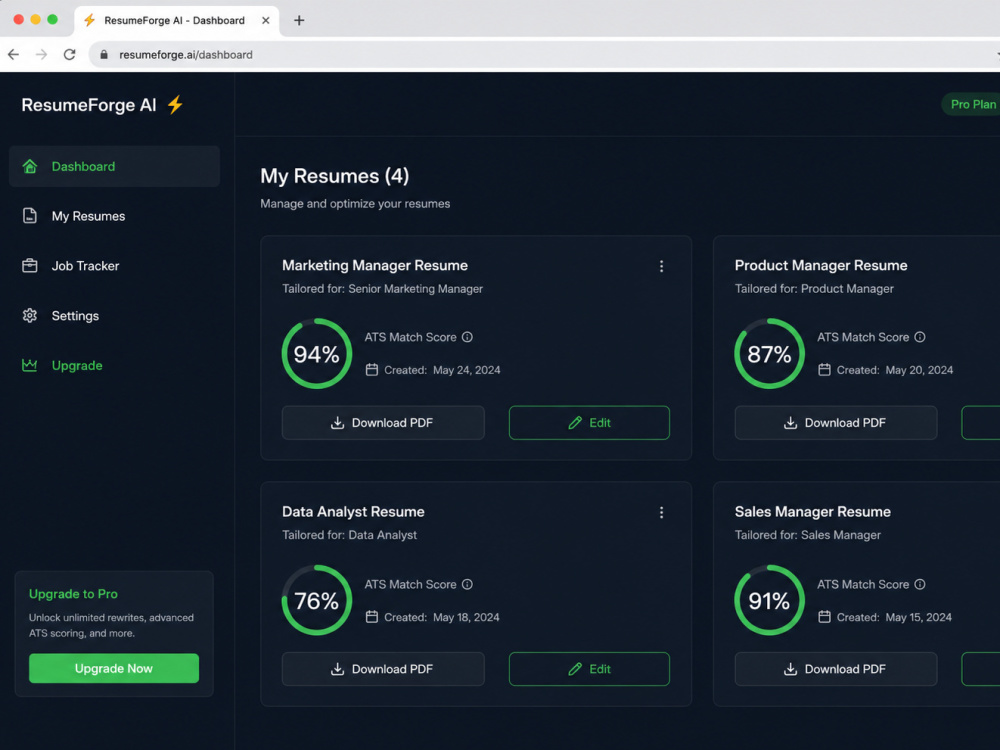
Task: Reload the page with refresh icon
Action: [x=70, y=55]
